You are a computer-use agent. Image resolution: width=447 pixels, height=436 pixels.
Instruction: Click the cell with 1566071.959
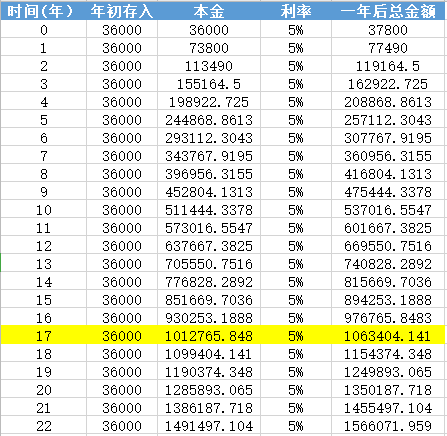point(388,426)
